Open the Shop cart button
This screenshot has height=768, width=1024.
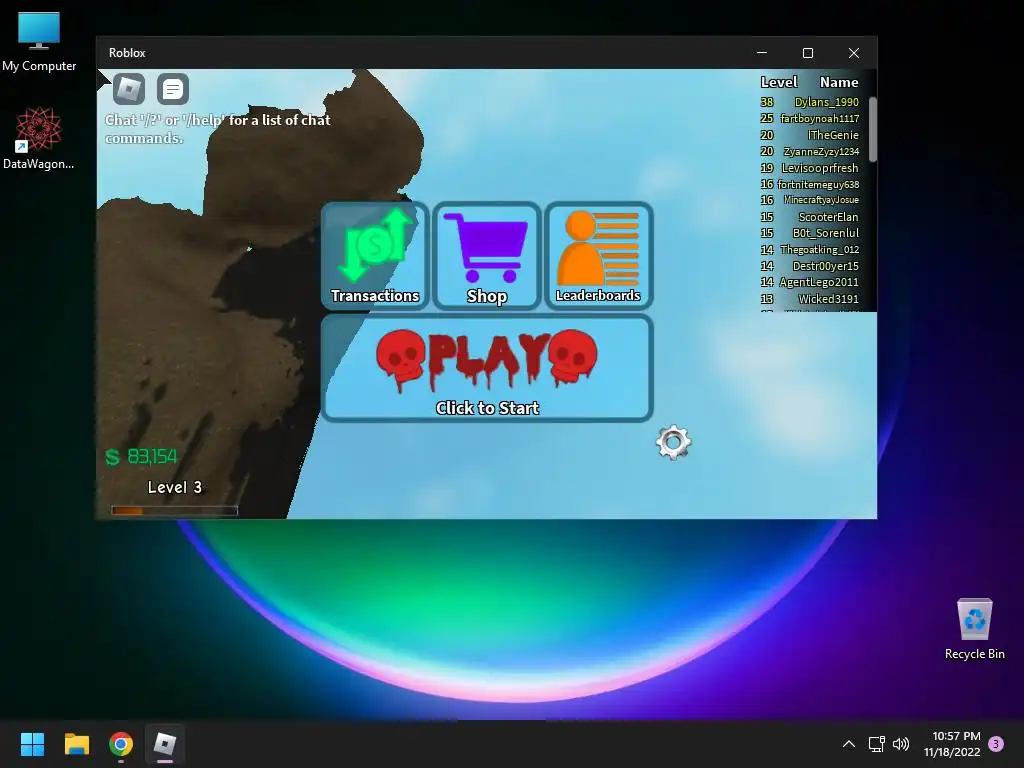click(487, 255)
